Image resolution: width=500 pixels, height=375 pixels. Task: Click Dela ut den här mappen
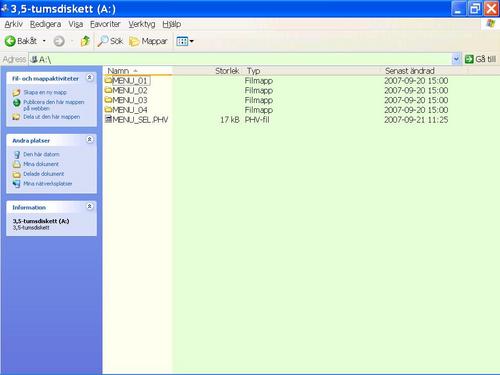coord(52,117)
